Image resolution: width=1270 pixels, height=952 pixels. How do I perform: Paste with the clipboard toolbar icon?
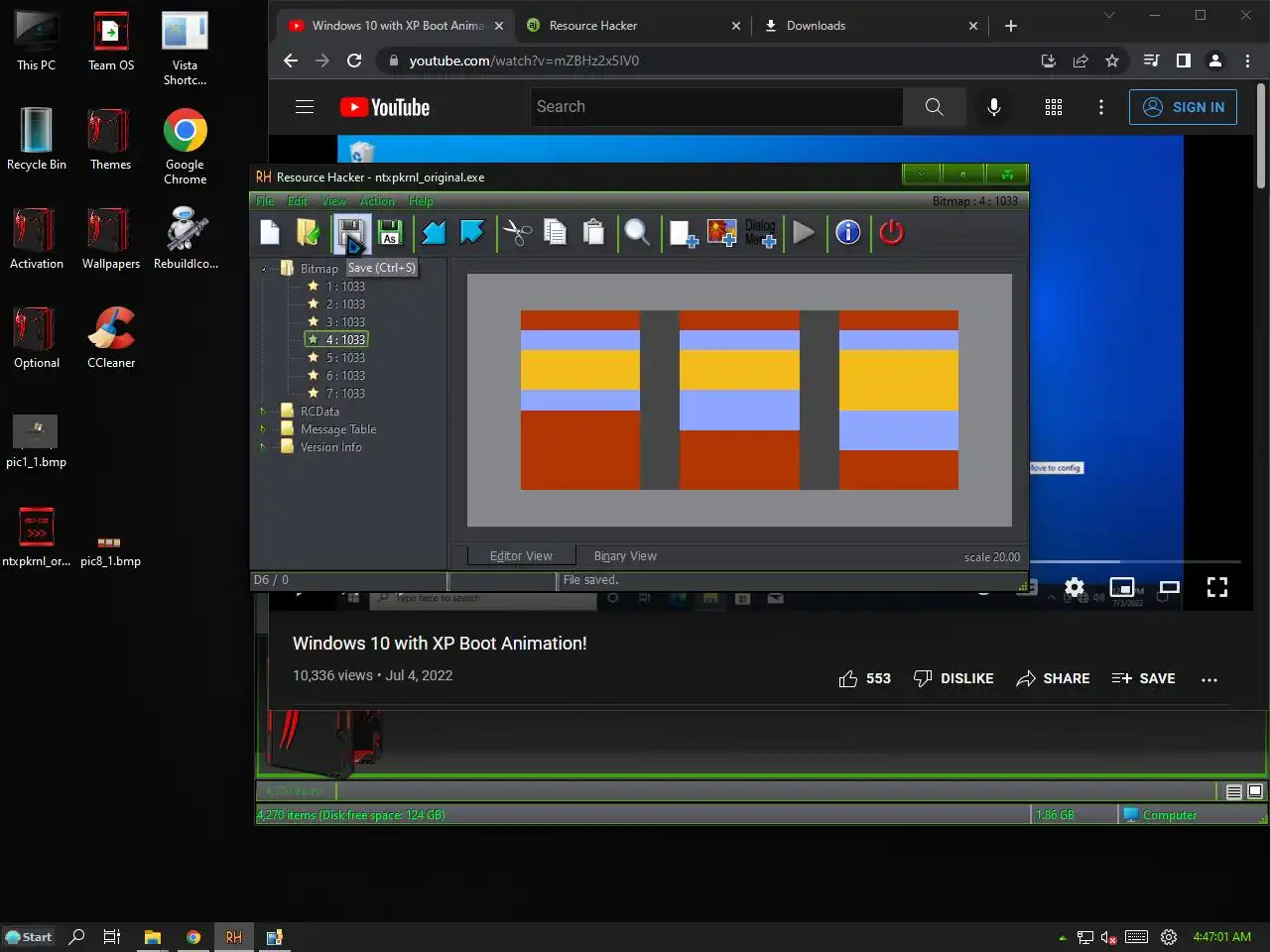(593, 233)
